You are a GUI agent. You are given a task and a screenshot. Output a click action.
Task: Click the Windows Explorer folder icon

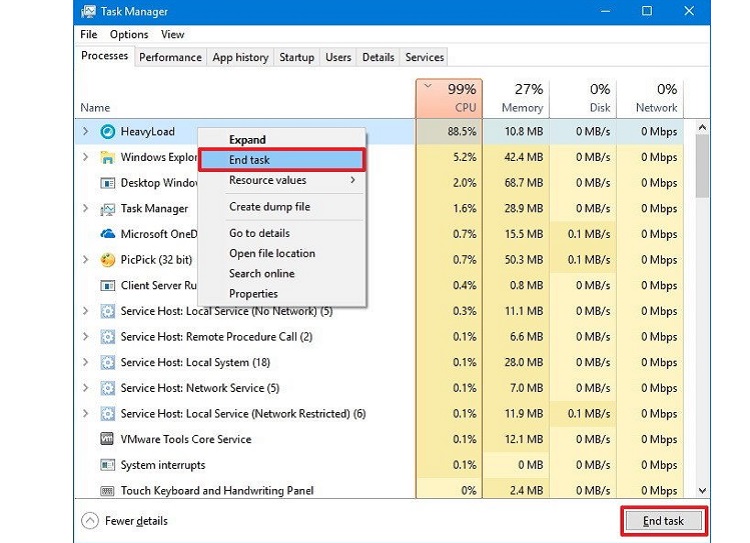pyautogui.click(x=108, y=157)
